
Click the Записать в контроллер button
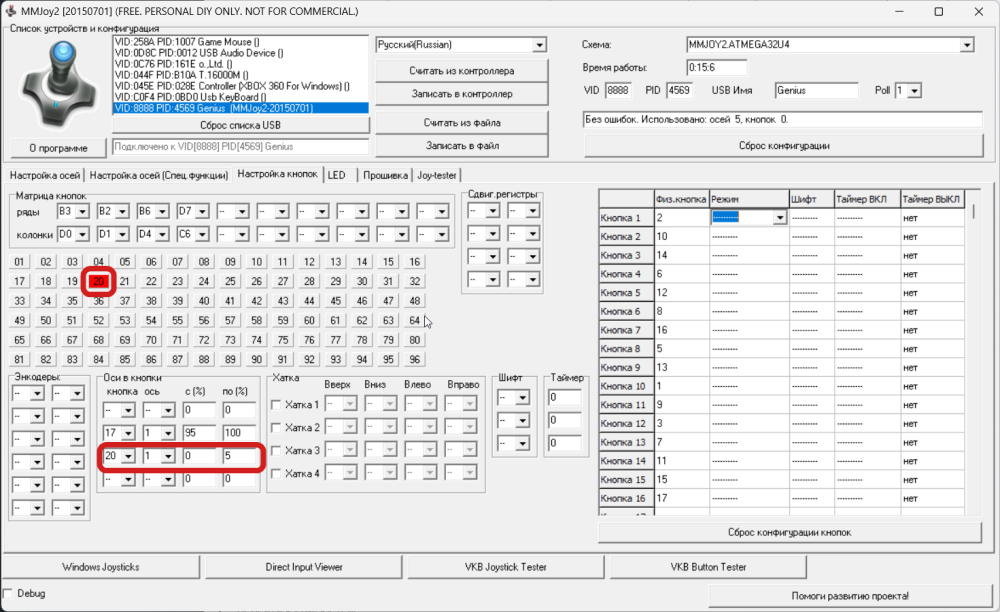462,94
